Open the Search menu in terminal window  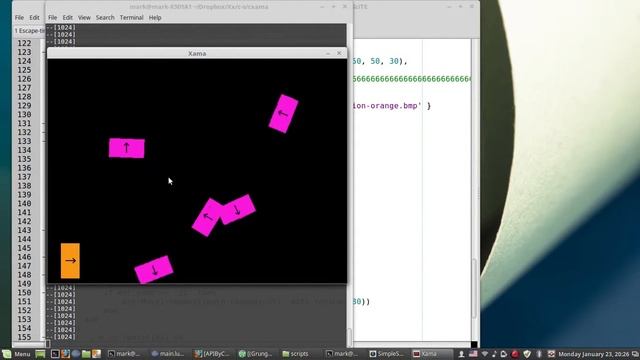tap(105, 18)
